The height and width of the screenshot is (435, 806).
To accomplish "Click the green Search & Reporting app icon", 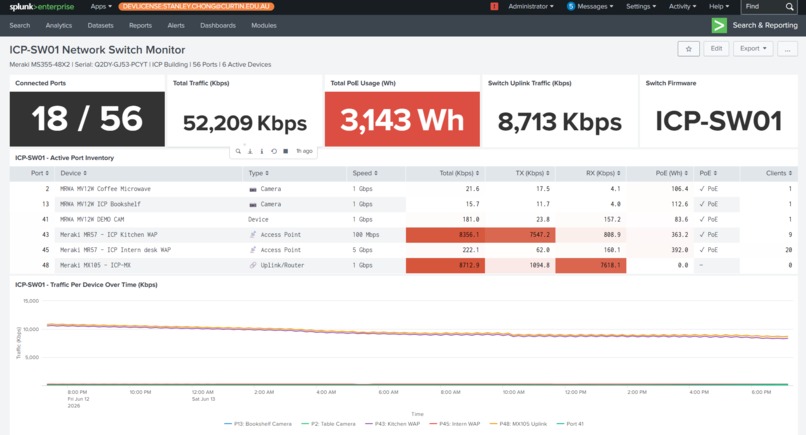I will click(719, 25).
